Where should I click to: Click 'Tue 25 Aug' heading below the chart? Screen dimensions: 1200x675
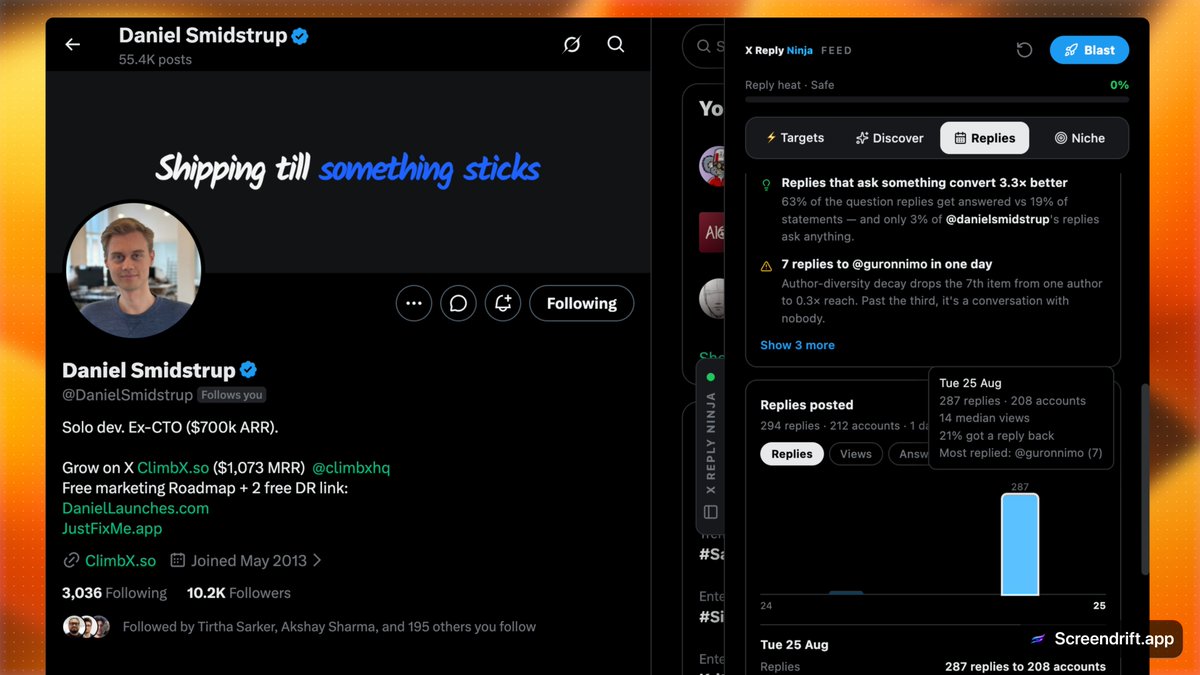coord(794,645)
